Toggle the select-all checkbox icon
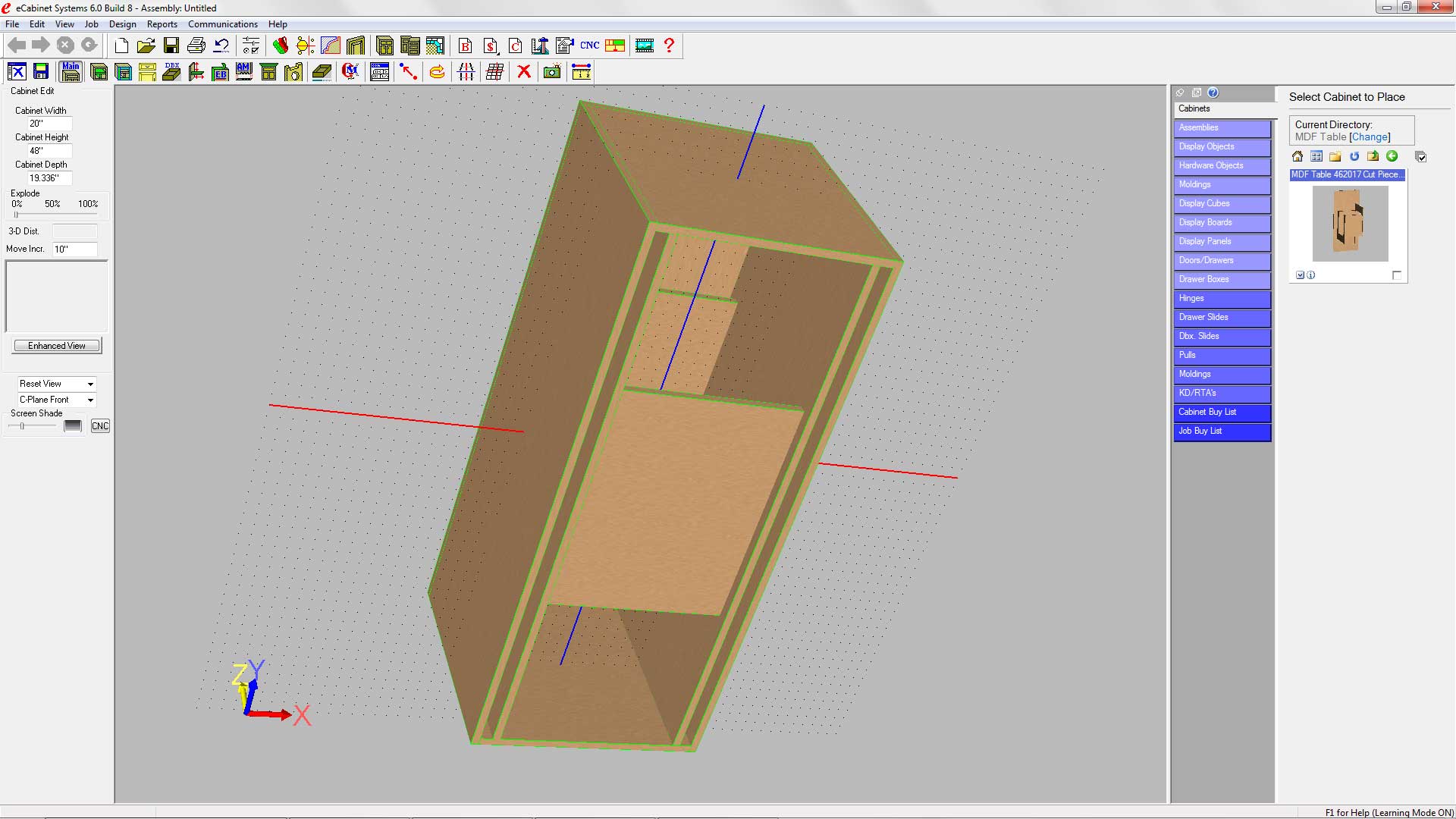The image size is (1456, 819). [1421, 157]
